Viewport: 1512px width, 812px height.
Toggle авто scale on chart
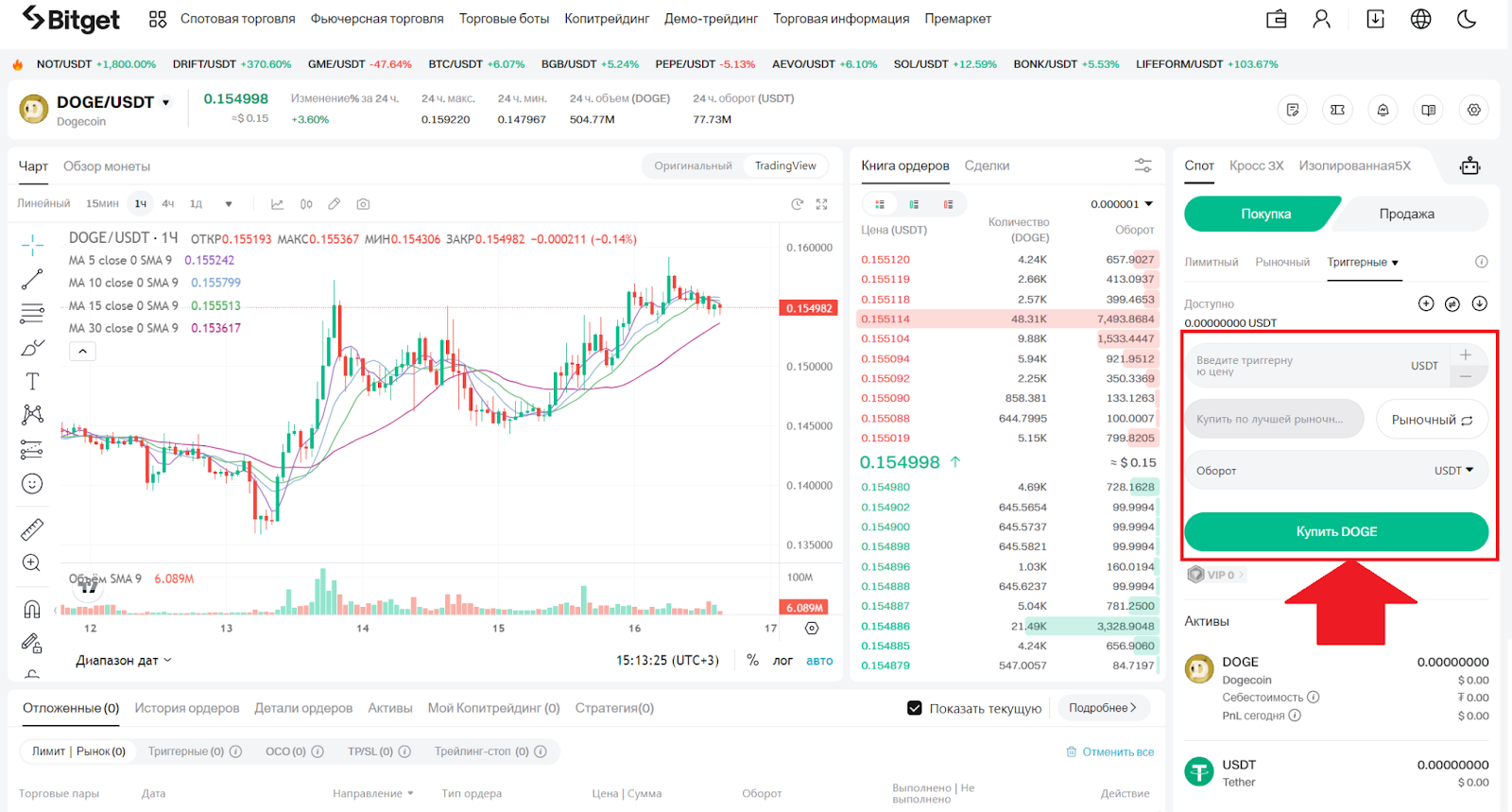pyautogui.click(x=819, y=661)
